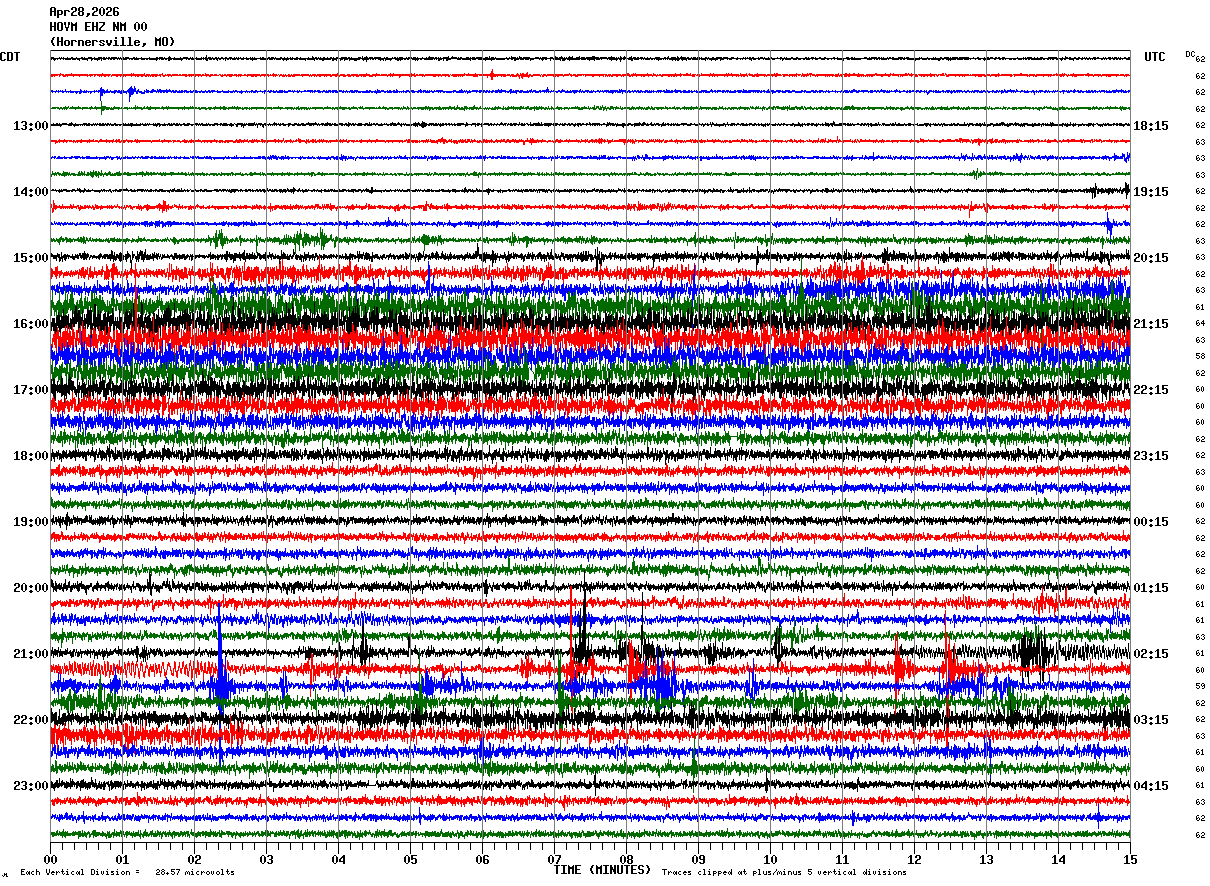Click the DC value 64 beside 21:15
The height and width of the screenshot is (886, 1210).
click(1200, 323)
